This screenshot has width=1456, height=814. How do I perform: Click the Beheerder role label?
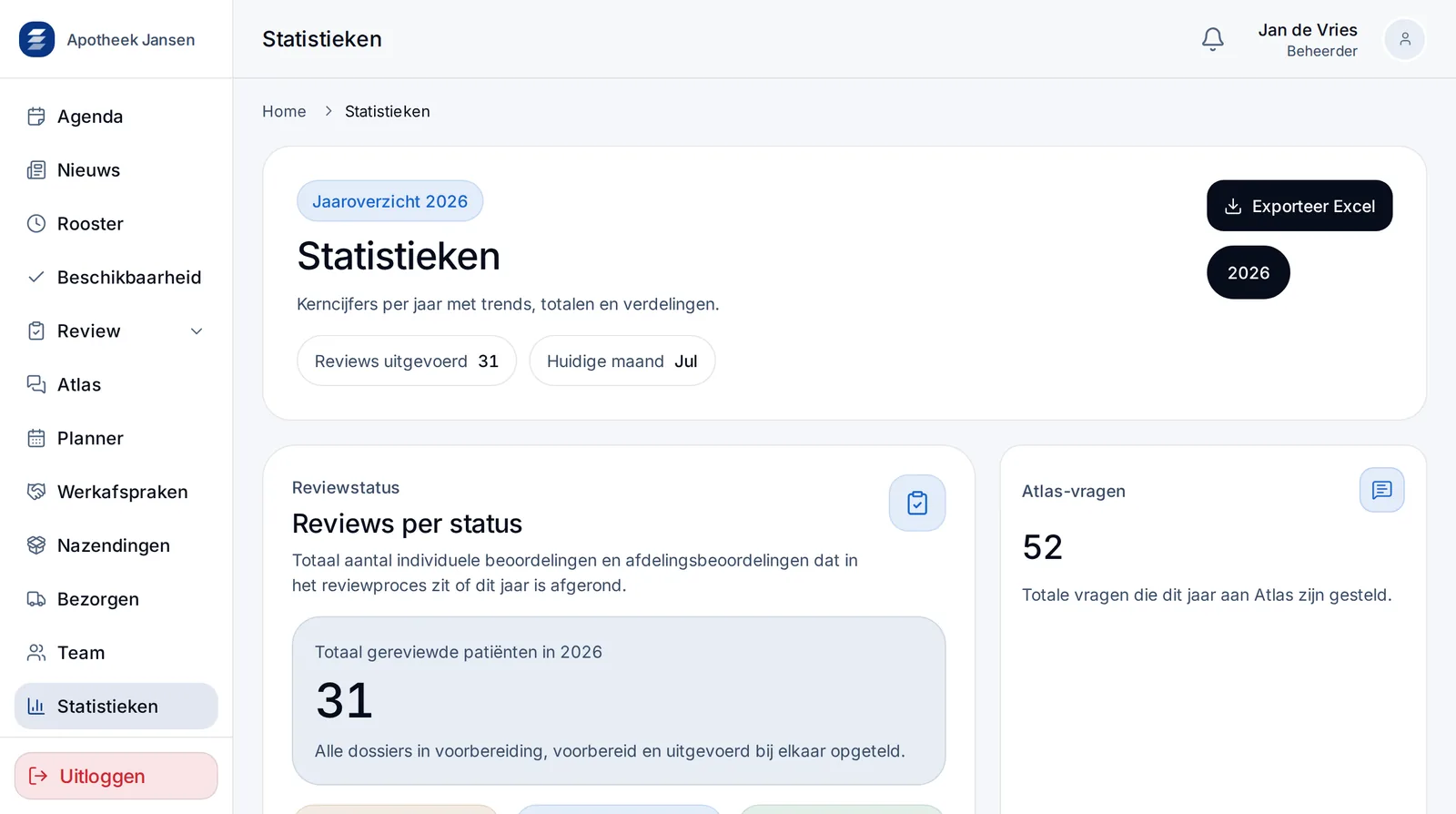tap(1322, 51)
